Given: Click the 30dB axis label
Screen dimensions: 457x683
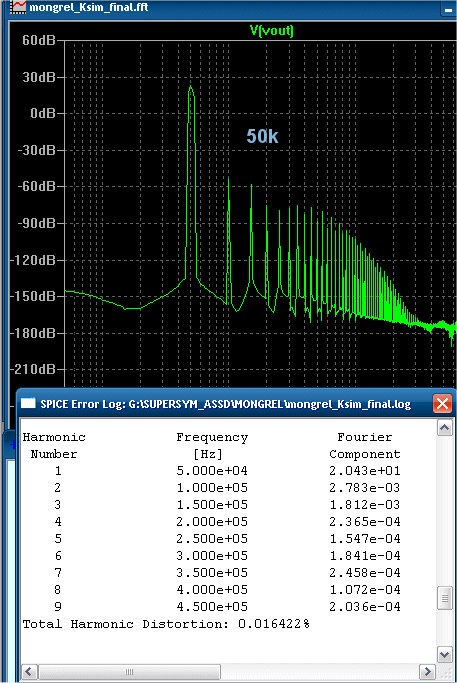Looking at the screenshot, I should (x=39, y=77).
